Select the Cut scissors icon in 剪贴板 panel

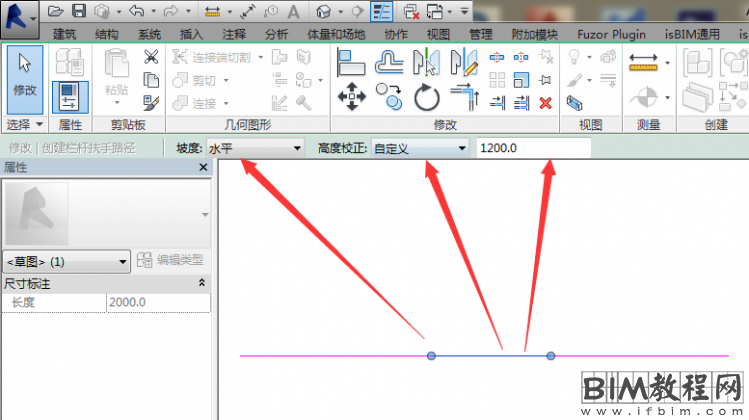click(x=151, y=57)
